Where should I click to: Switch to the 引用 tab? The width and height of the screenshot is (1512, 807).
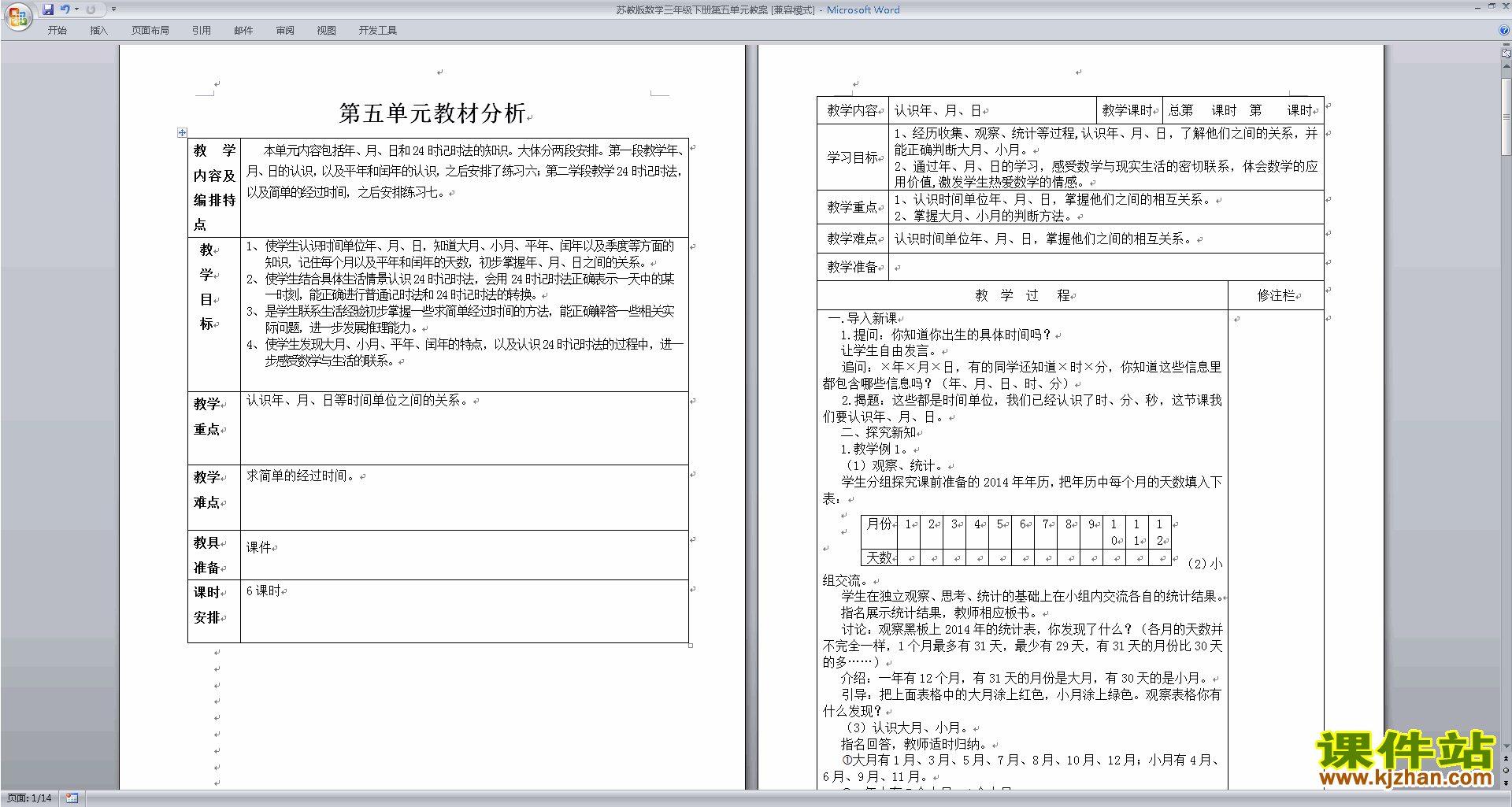202,31
